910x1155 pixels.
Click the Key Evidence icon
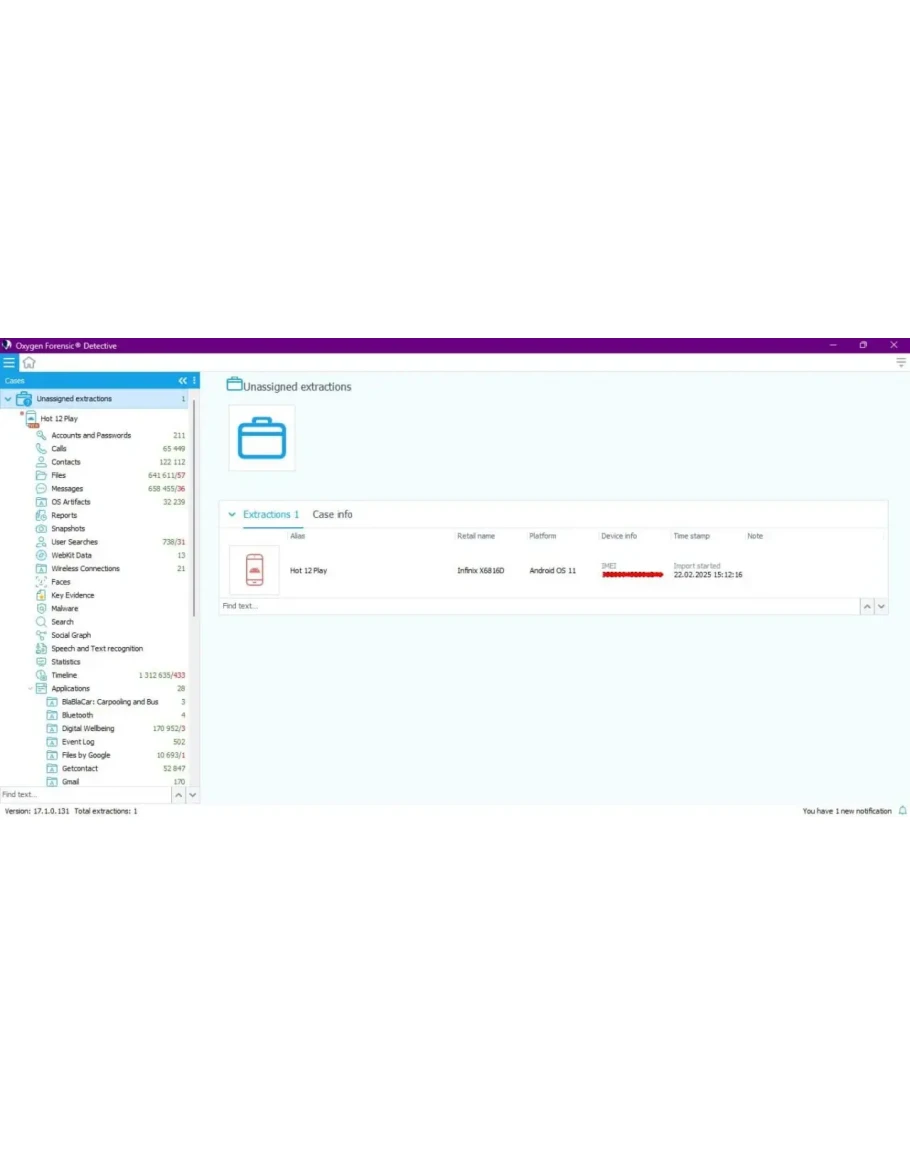click(x=41, y=595)
